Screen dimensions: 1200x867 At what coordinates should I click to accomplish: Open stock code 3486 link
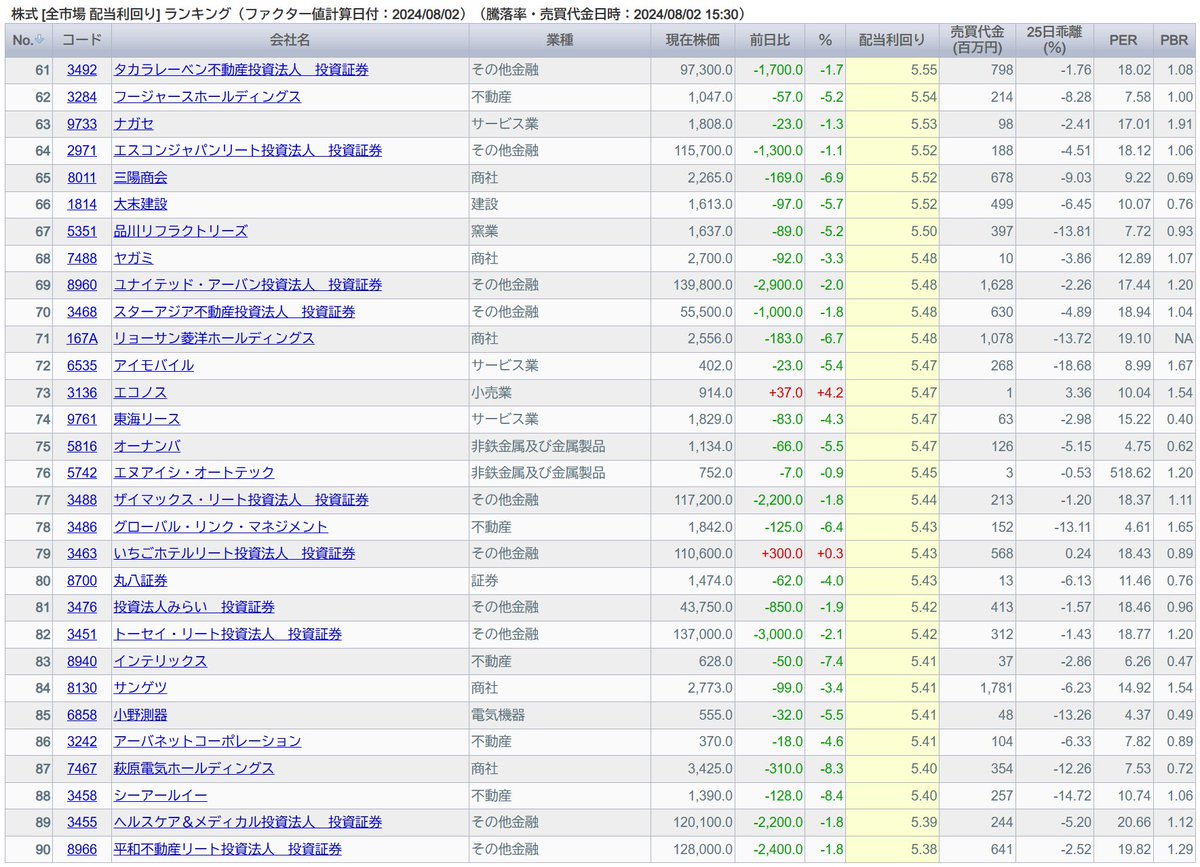(x=82, y=526)
